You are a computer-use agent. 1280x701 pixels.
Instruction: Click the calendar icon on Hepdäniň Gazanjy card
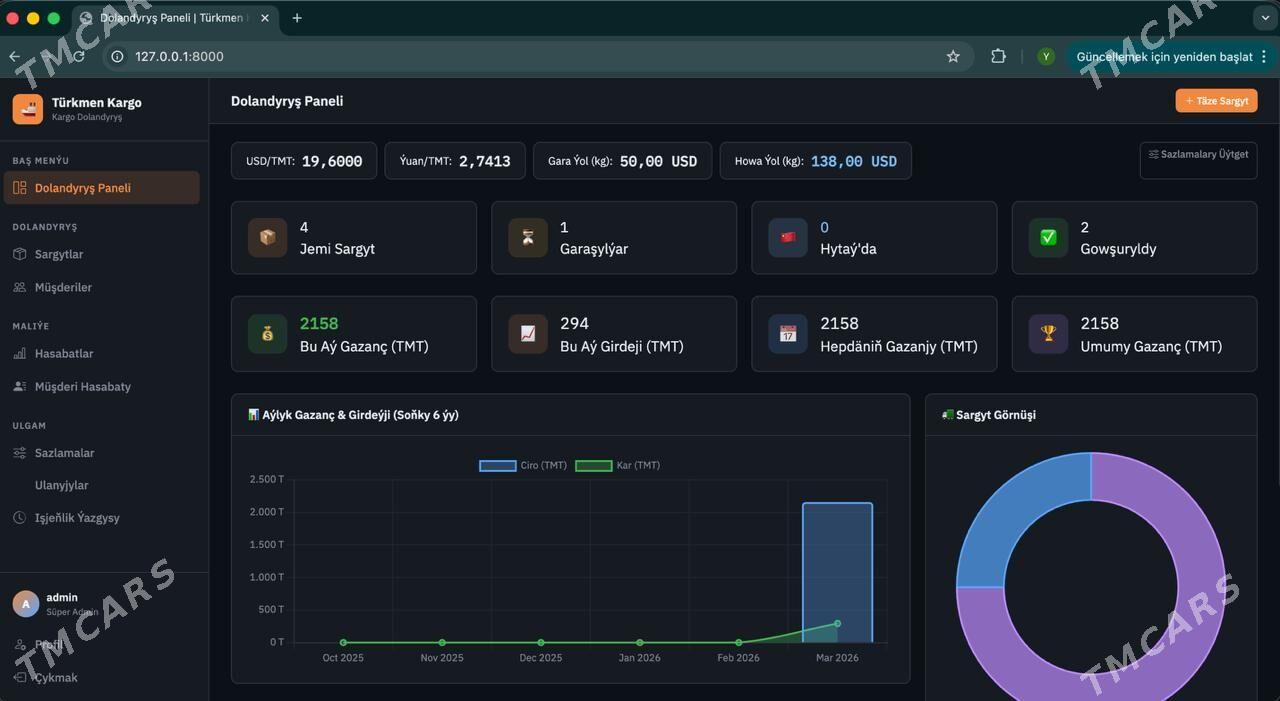tap(788, 334)
